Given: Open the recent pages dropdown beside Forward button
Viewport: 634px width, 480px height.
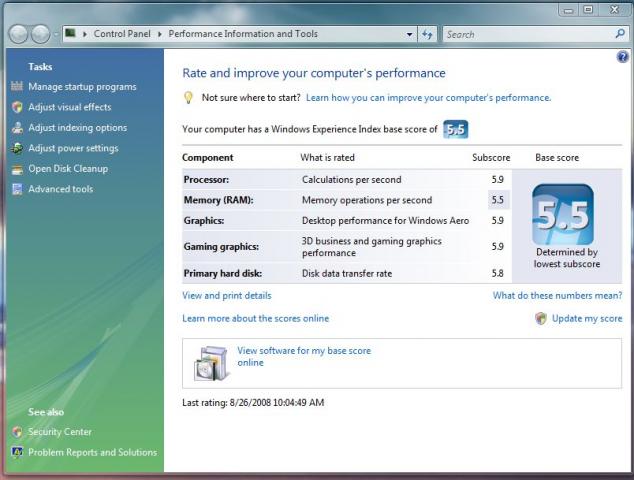Looking at the screenshot, I should [x=56, y=34].
